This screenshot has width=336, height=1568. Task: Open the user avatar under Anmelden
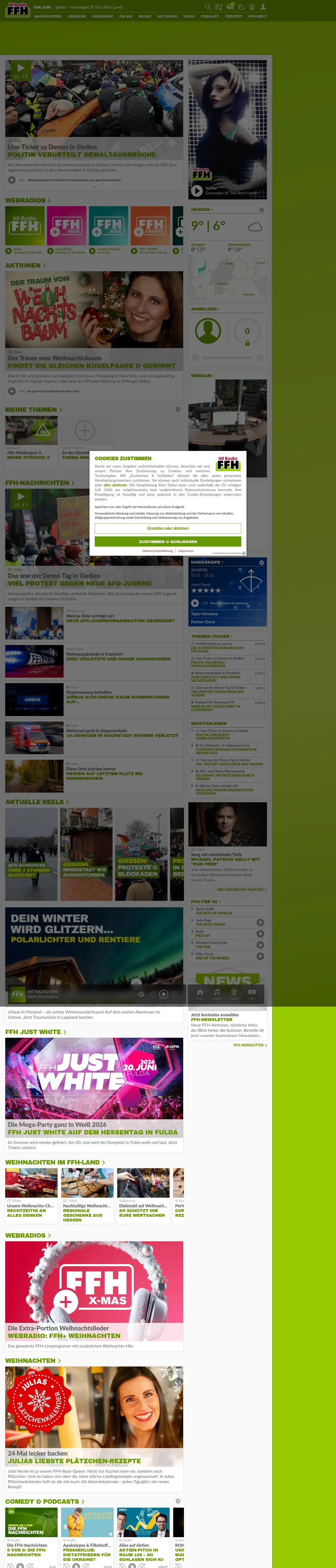click(208, 331)
